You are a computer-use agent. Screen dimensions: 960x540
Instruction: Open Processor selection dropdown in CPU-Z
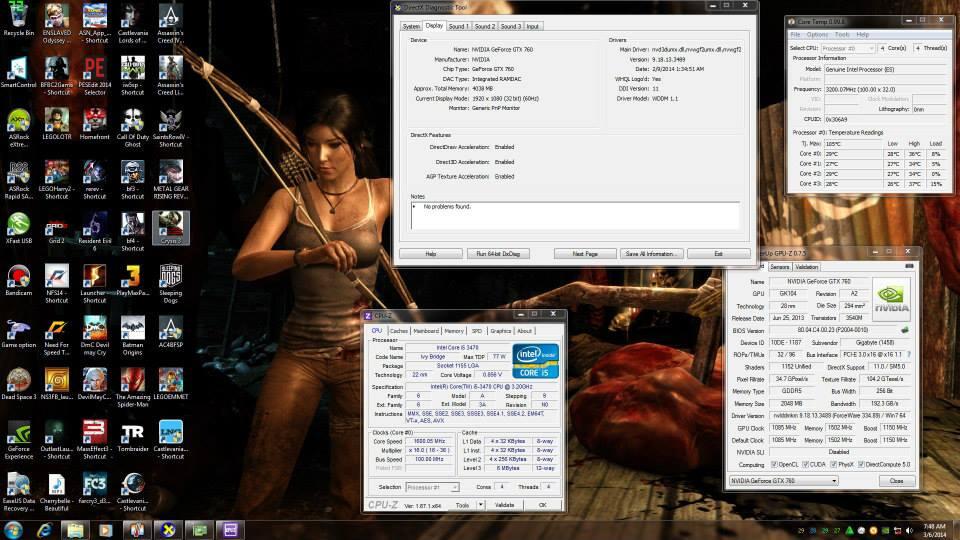432,487
